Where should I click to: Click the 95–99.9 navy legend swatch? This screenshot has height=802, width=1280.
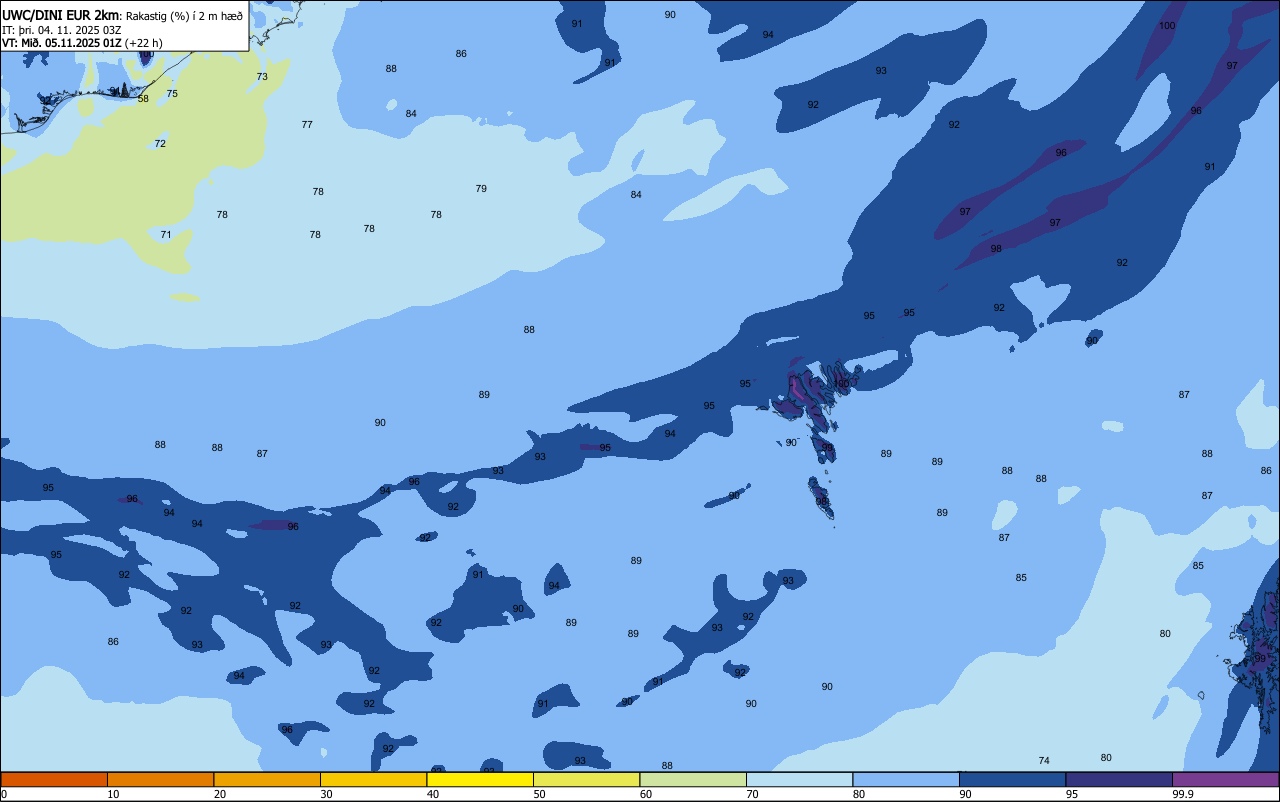pos(1119,779)
